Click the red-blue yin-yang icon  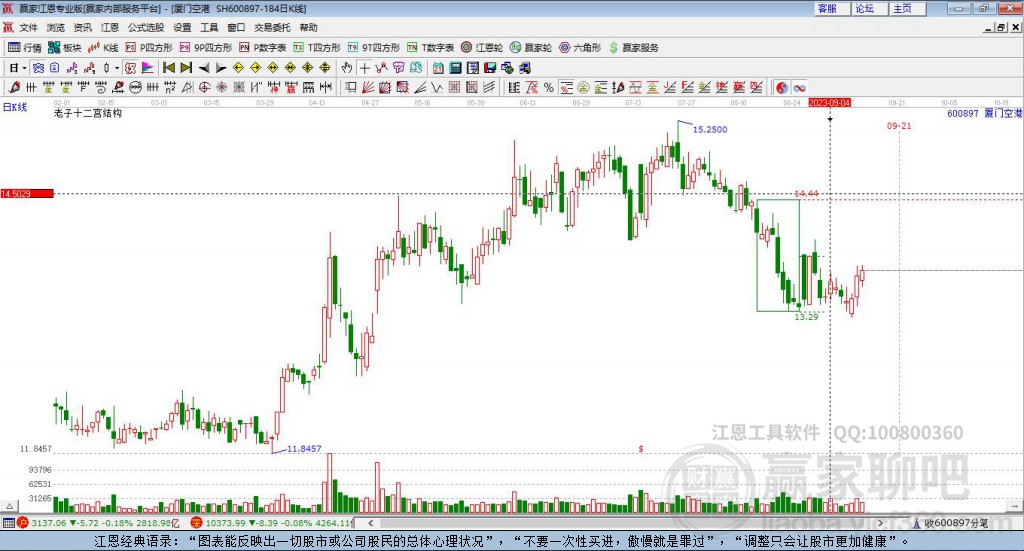[x=782, y=87]
